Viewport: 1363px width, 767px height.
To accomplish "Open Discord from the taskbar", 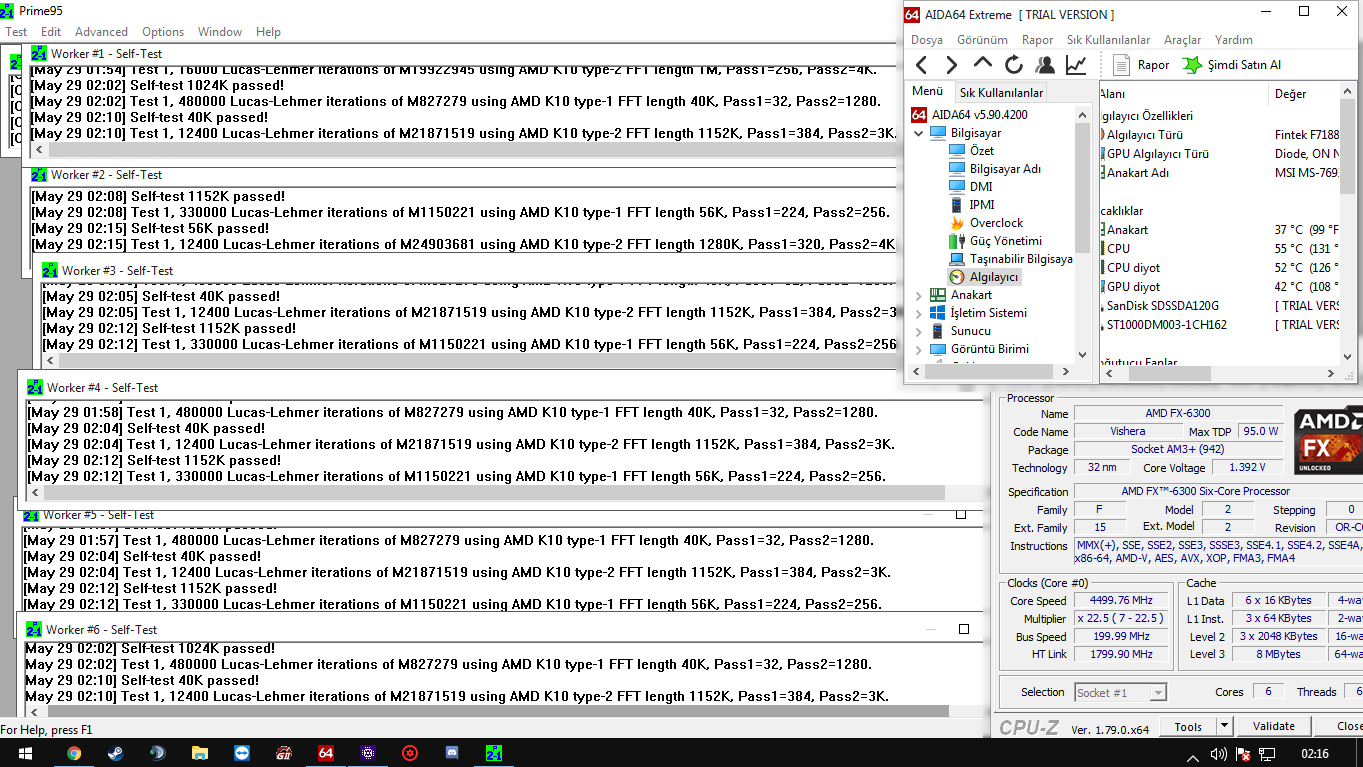I will pos(452,753).
